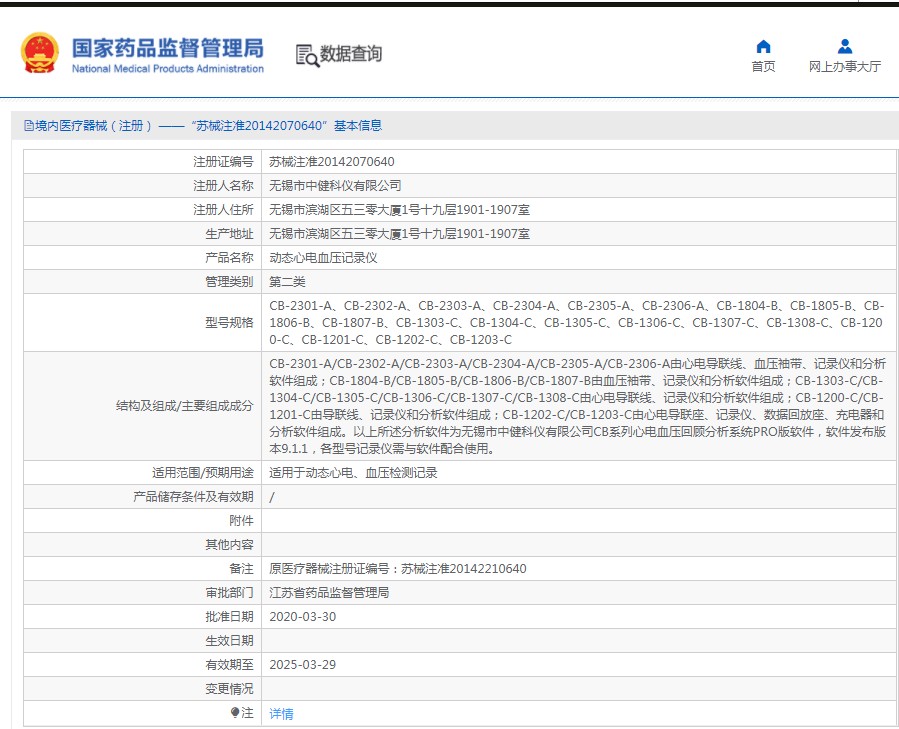Click the 型号规格 model list cell
This screenshot has height=729, width=899.
coord(577,322)
